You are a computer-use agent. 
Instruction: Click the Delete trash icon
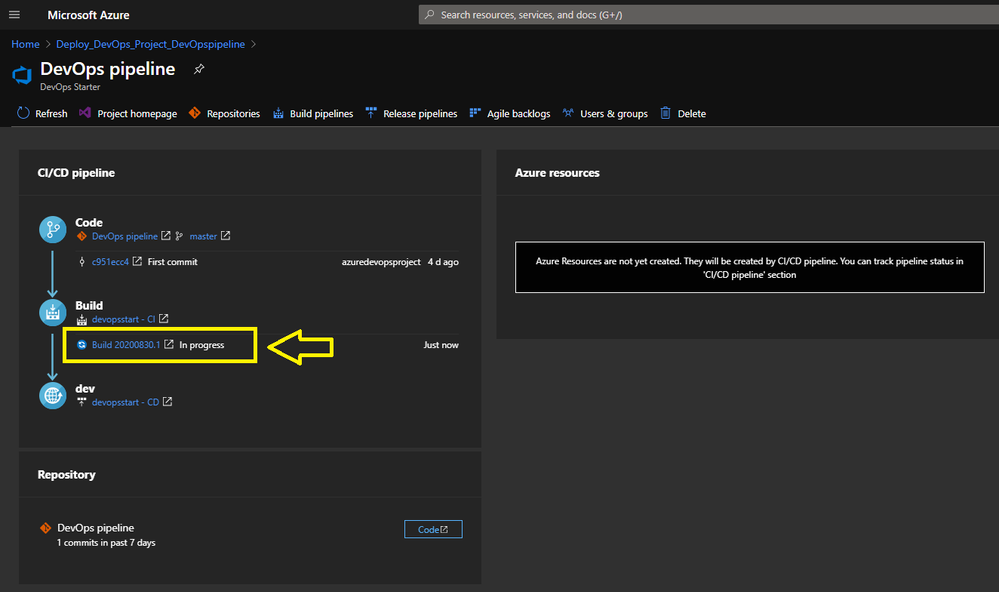665,113
